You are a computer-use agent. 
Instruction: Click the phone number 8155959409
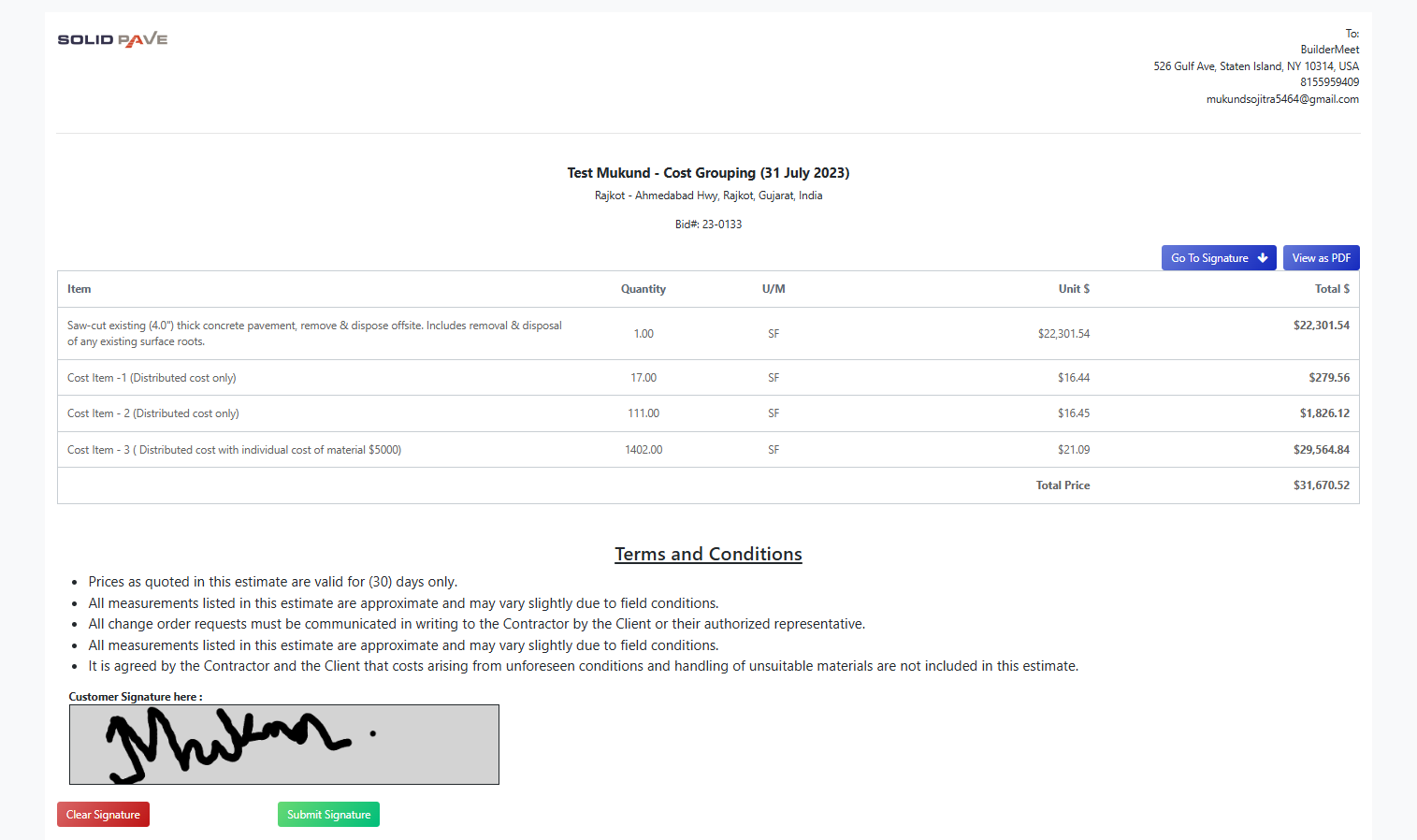pyautogui.click(x=1330, y=81)
